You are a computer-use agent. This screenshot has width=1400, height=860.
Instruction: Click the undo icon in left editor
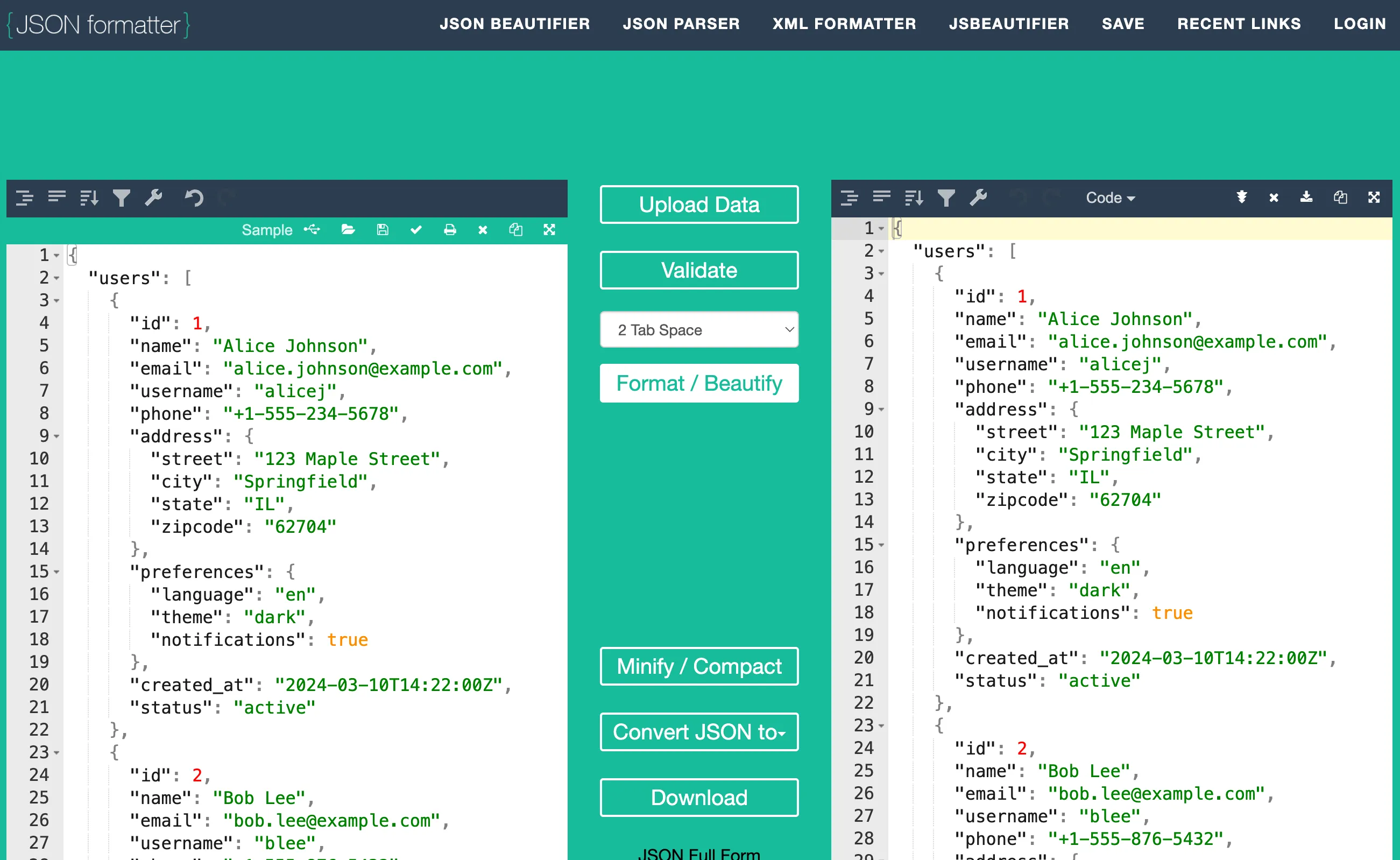pyautogui.click(x=194, y=198)
